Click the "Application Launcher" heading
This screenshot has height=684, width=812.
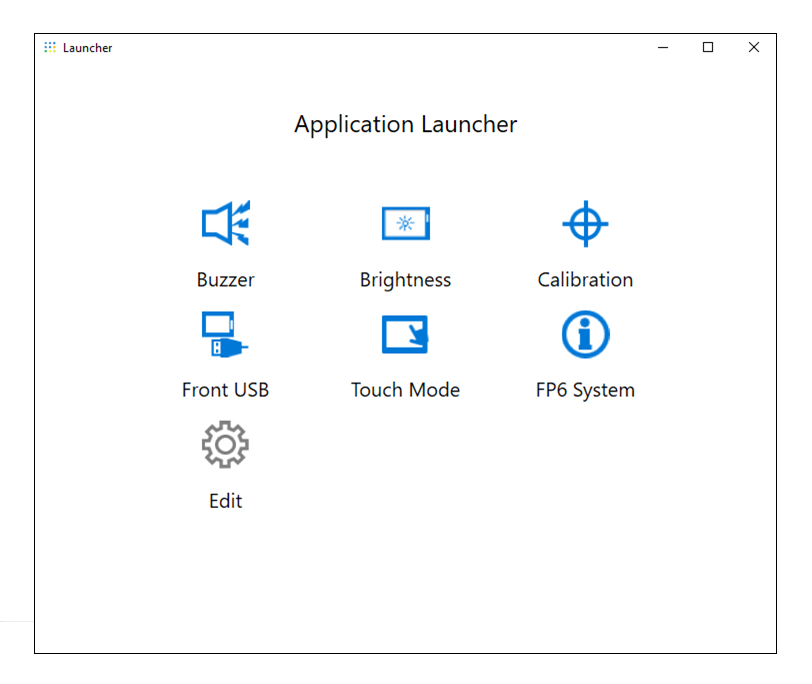[x=405, y=125]
